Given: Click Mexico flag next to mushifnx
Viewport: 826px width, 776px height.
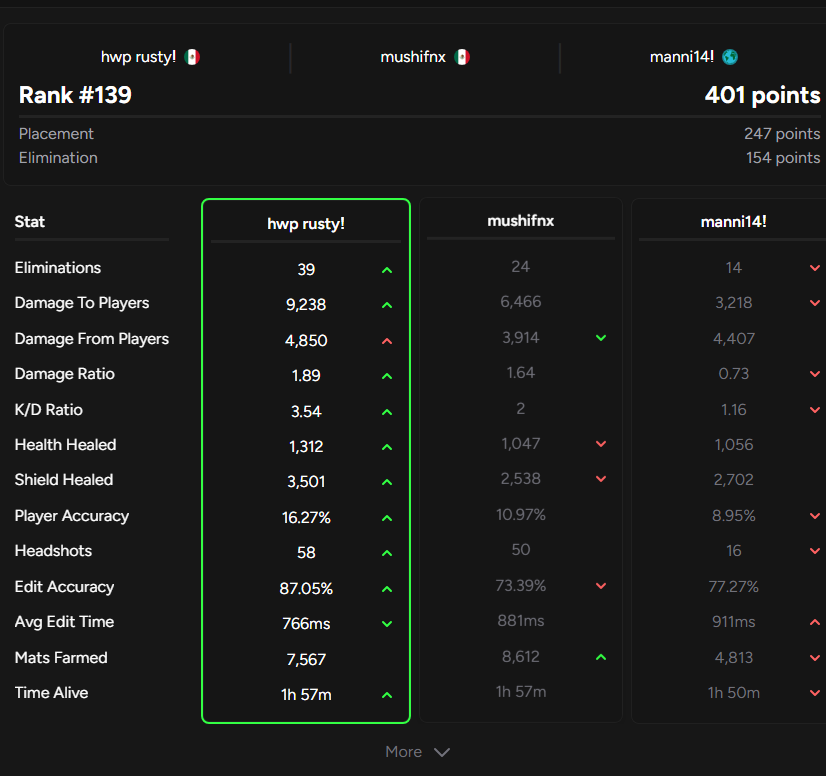Looking at the screenshot, I should [x=462, y=57].
